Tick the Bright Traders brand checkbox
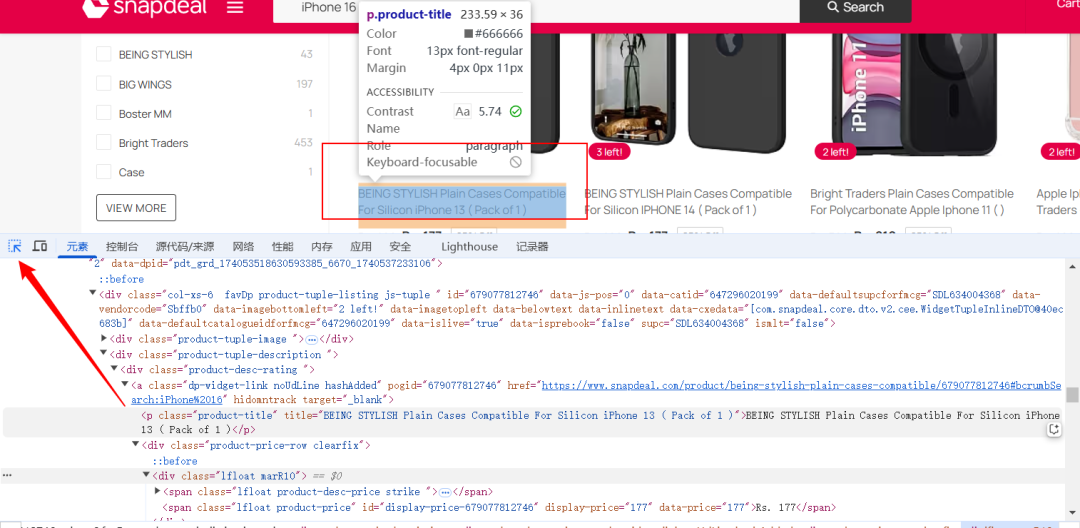The image size is (1080, 528). [x=103, y=142]
